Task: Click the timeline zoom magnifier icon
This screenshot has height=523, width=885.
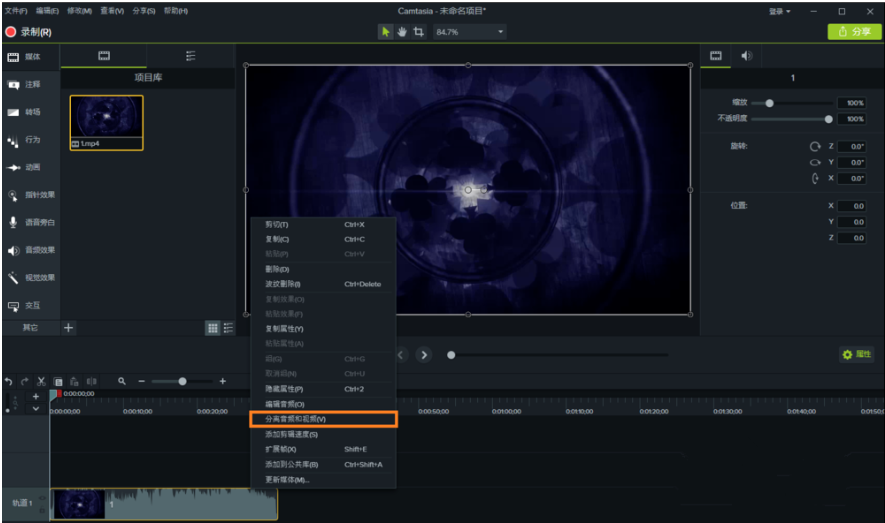Action: pos(122,381)
